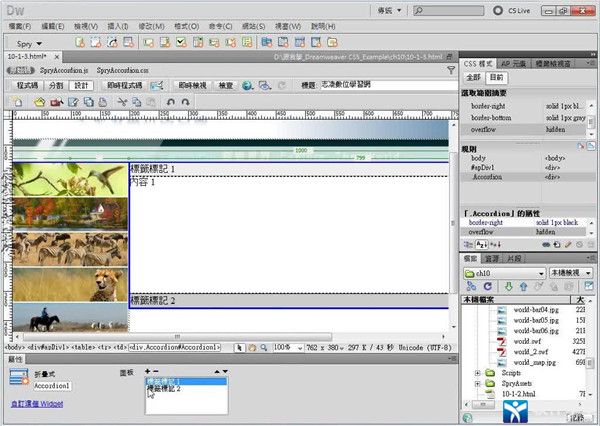Refresh the Files panel listing
The image size is (600, 426).
click(487, 286)
